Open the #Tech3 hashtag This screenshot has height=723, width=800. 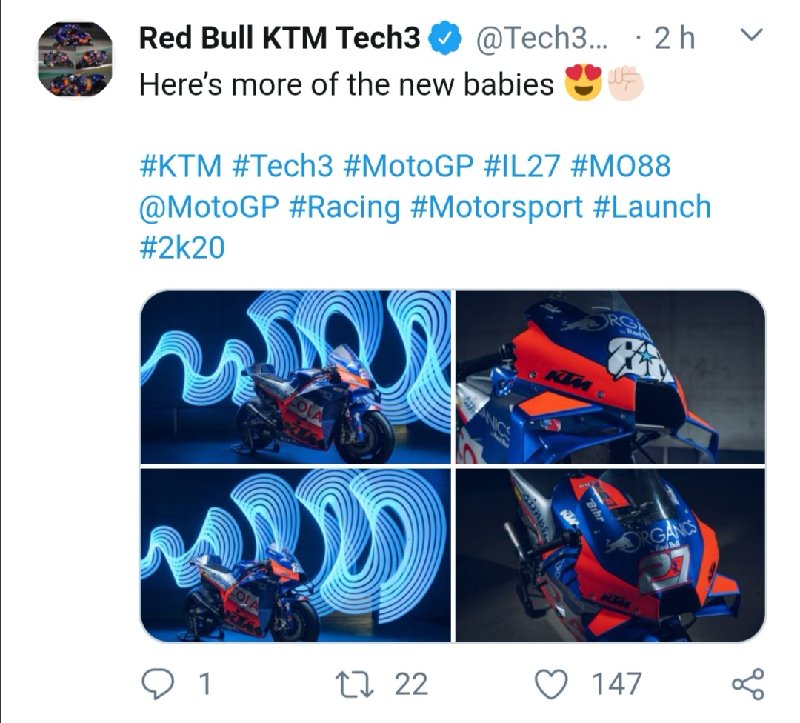(282, 166)
